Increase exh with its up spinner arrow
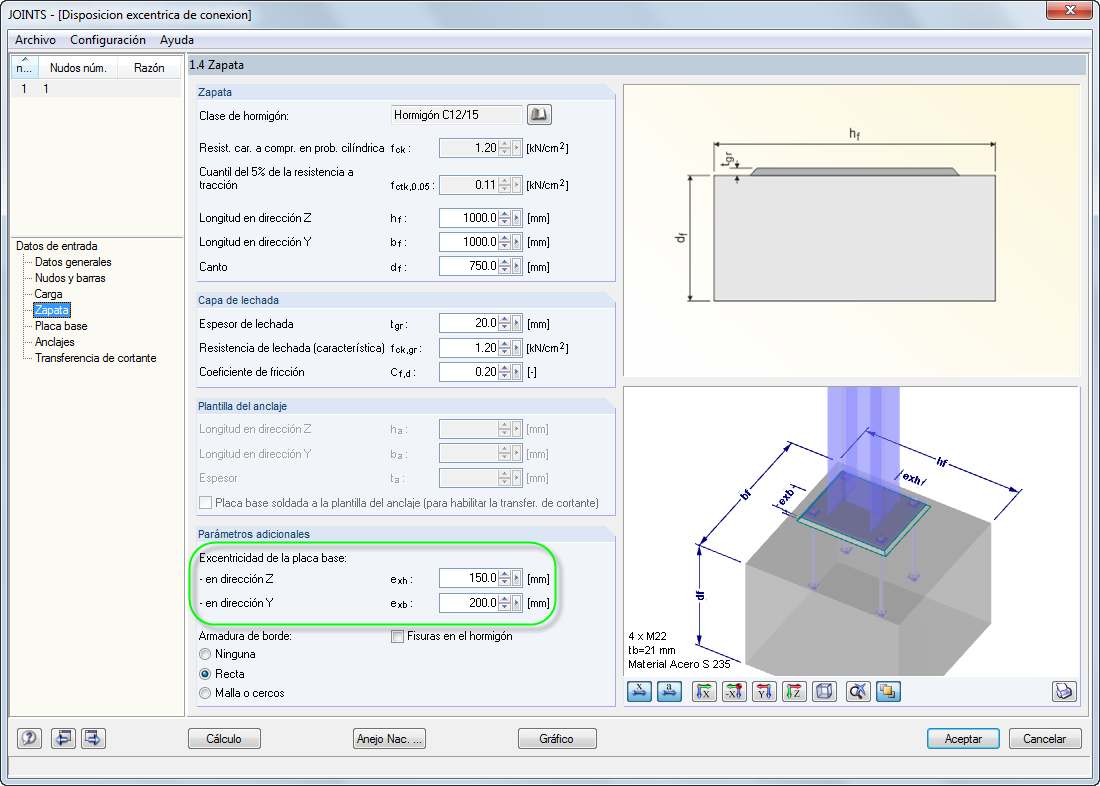 504,574
